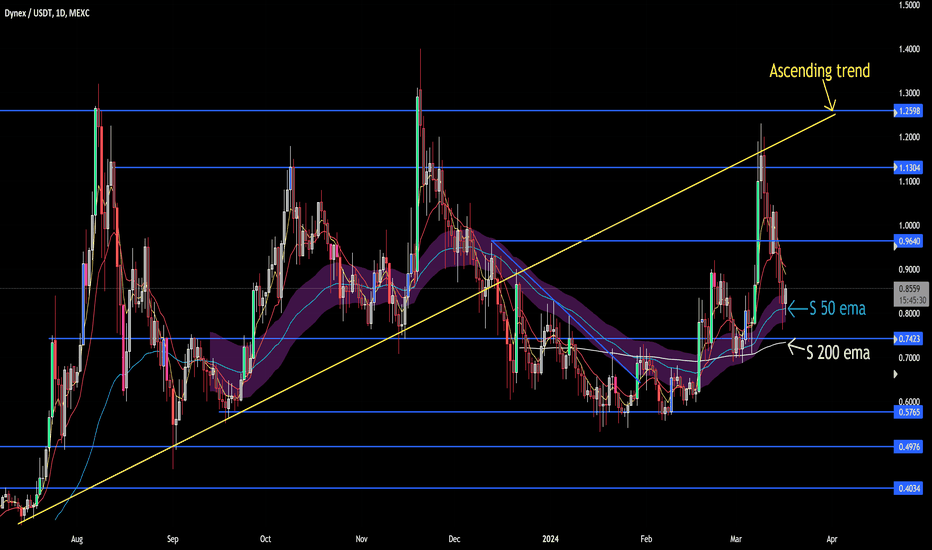Viewport: 932px width, 550px height.
Task: Select the 0.7423 price level label
Action: point(909,338)
